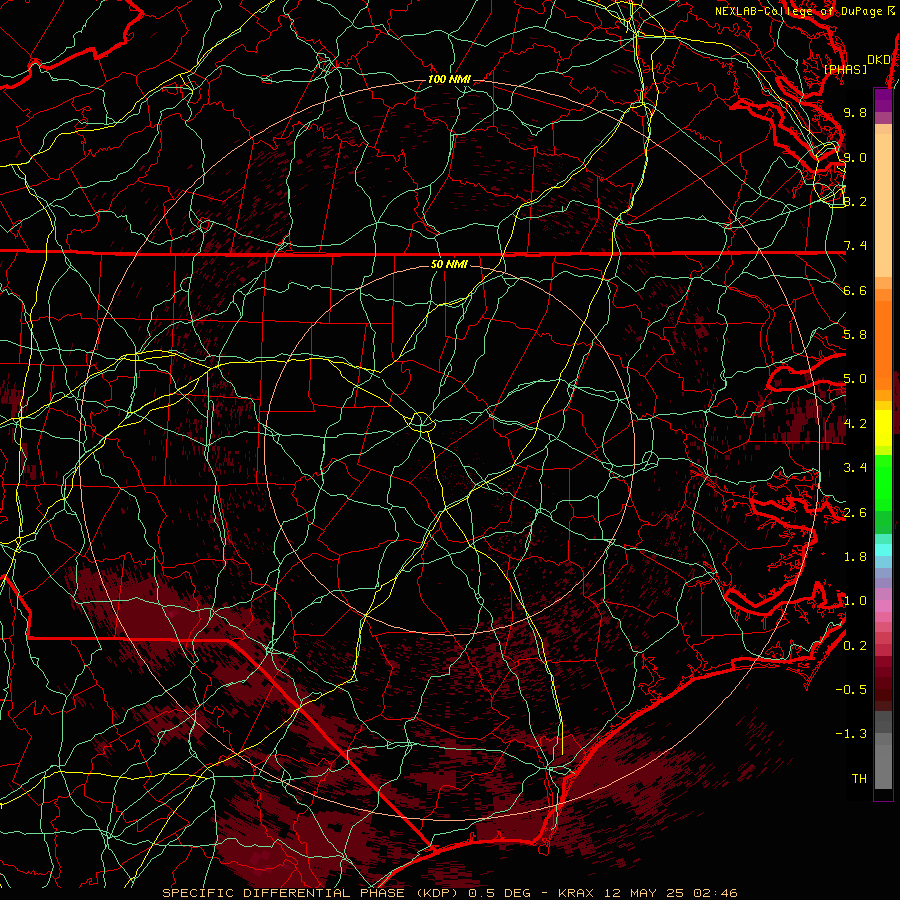The image size is (900, 900).
Task: Click the 5.8 scale value
Action: tap(855, 335)
